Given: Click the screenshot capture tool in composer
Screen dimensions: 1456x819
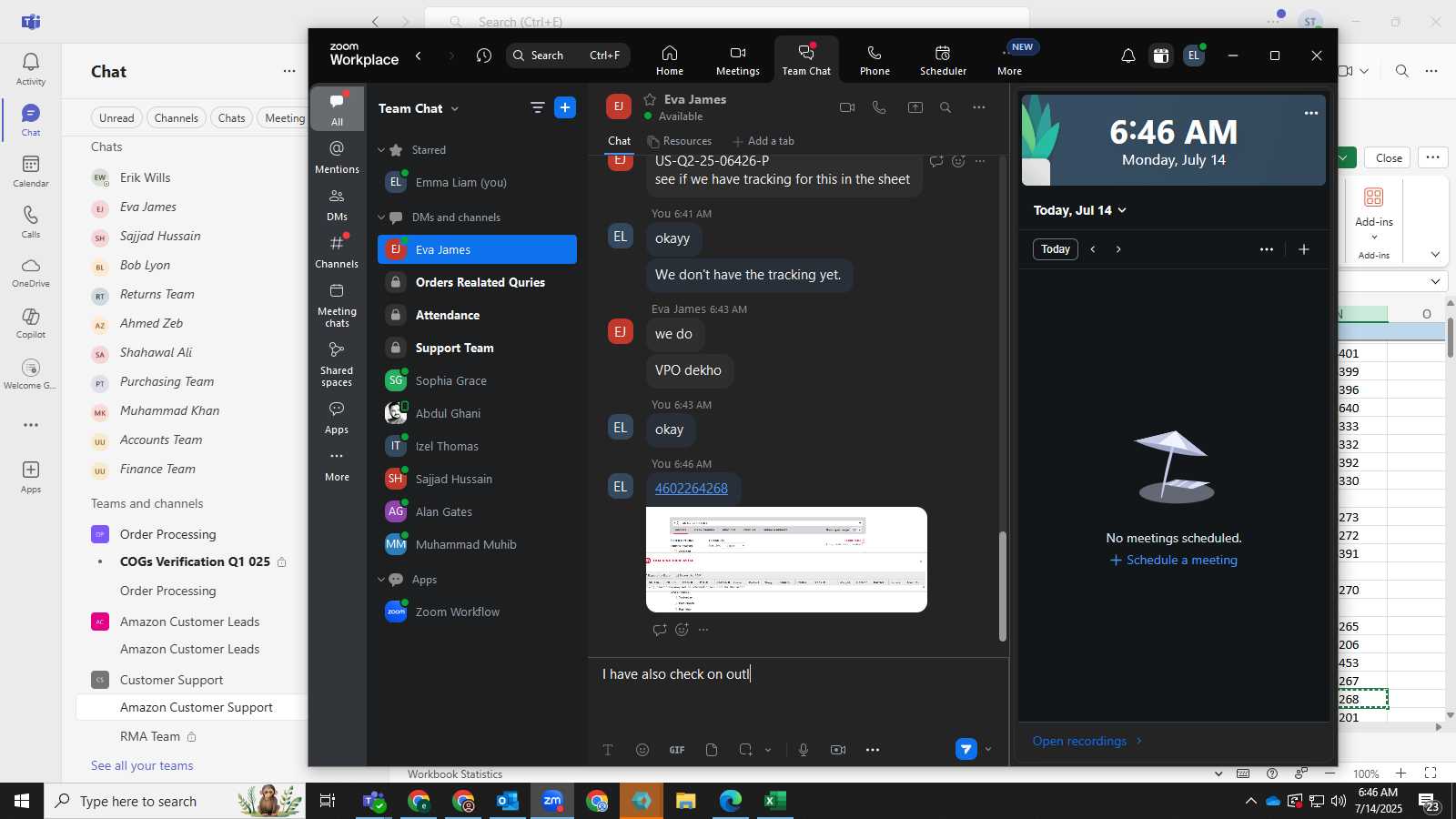Looking at the screenshot, I should [745, 750].
